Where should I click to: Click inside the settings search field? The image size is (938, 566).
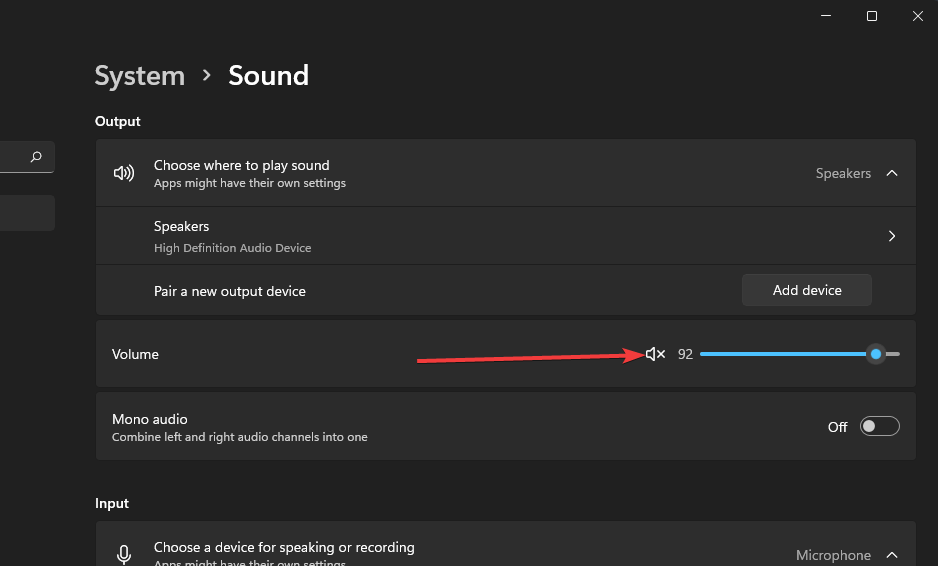click(x=14, y=157)
